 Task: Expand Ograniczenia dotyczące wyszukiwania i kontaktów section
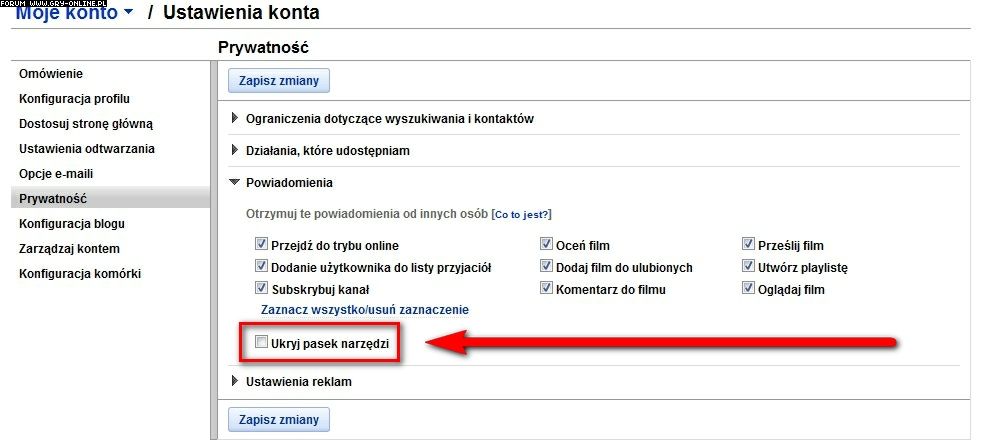pos(235,118)
